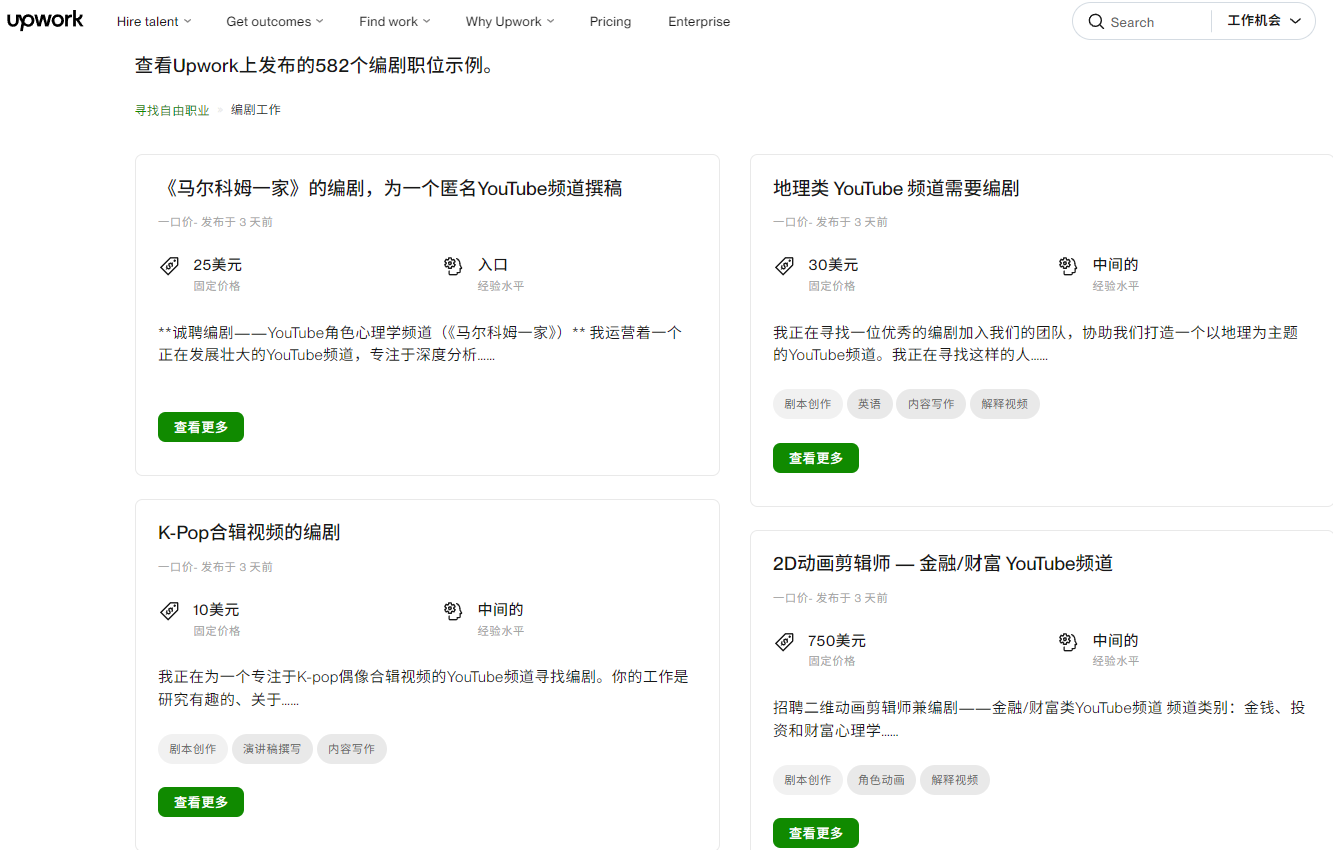1333x850 pixels.
Task: Click description starting 我正在为一个专注于K-pop
Action: [x=424, y=688]
